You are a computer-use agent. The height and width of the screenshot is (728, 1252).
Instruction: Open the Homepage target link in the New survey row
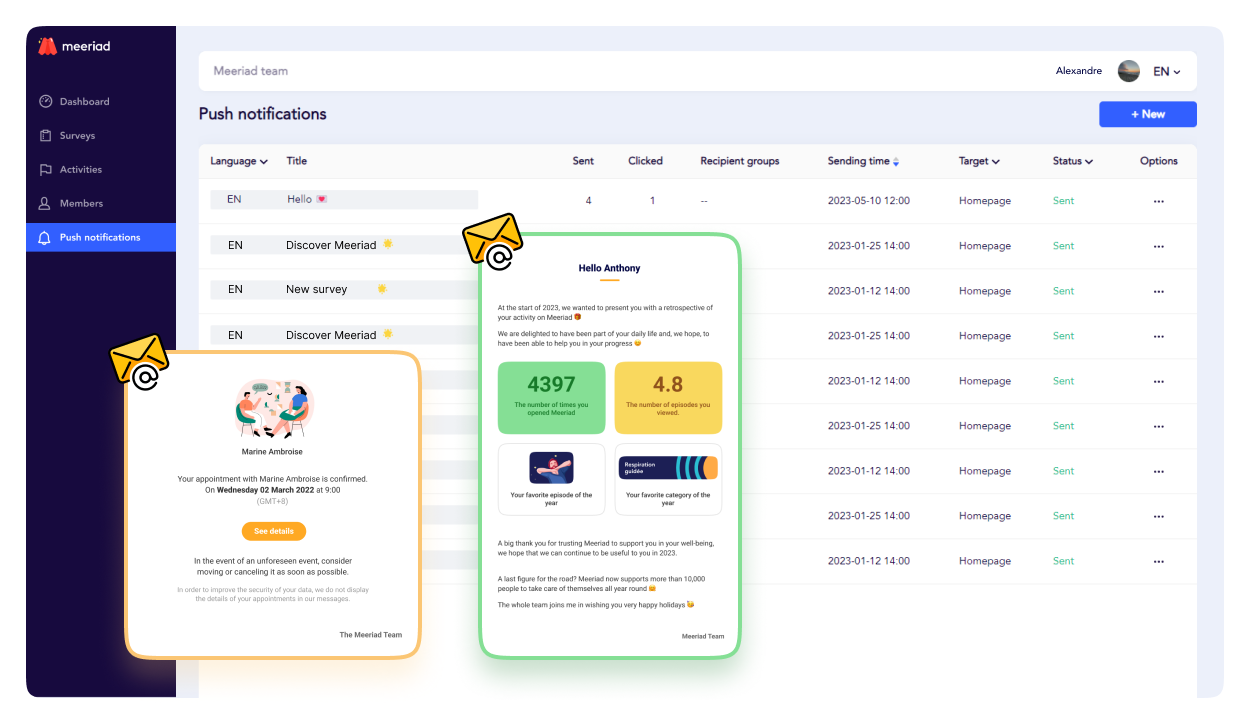[x=985, y=291]
